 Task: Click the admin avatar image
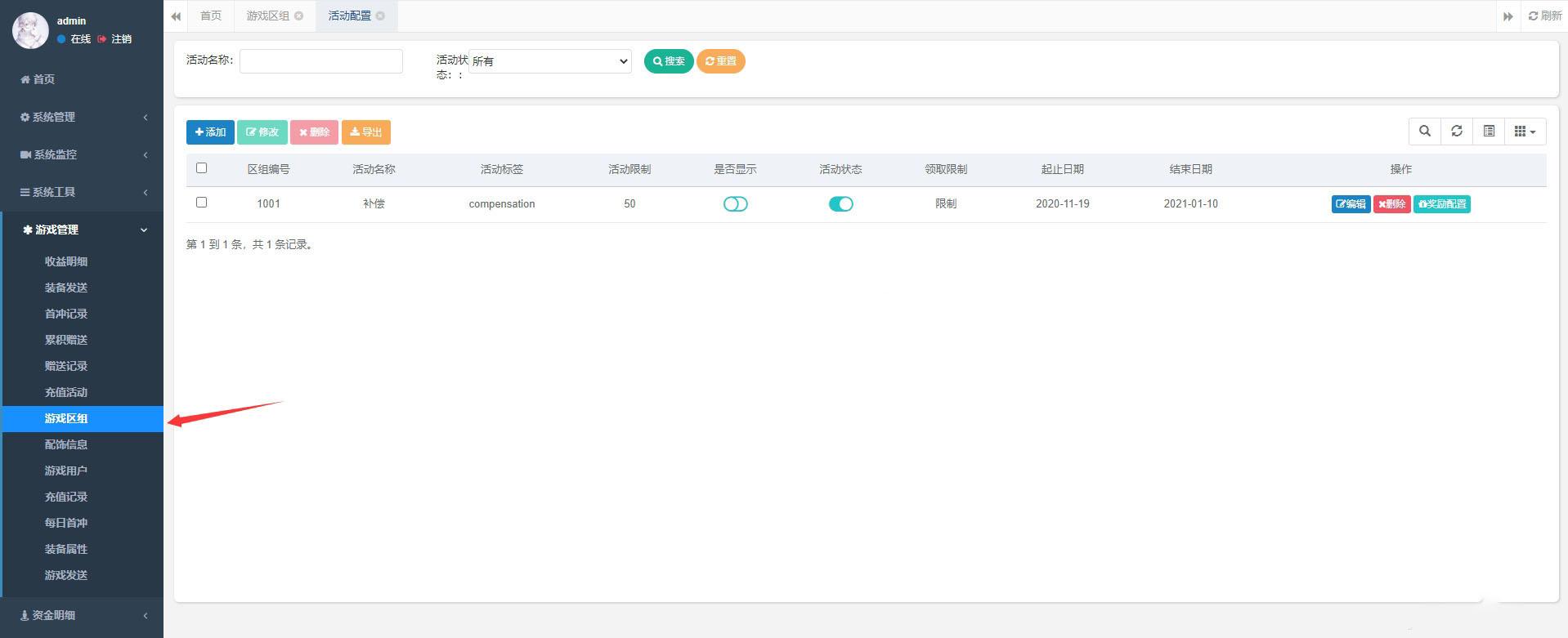(x=30, y=30)
